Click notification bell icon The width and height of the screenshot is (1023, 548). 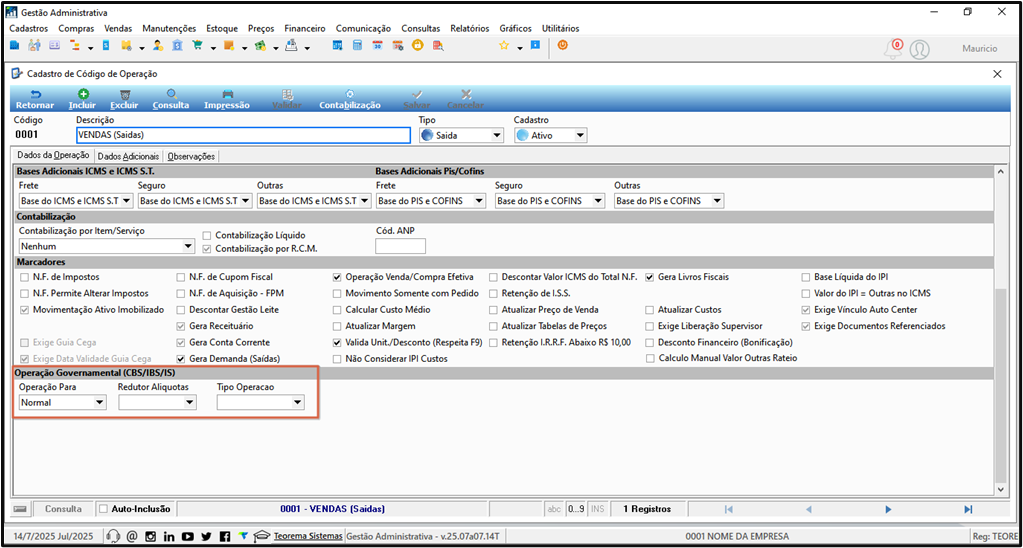pos(892,49)
